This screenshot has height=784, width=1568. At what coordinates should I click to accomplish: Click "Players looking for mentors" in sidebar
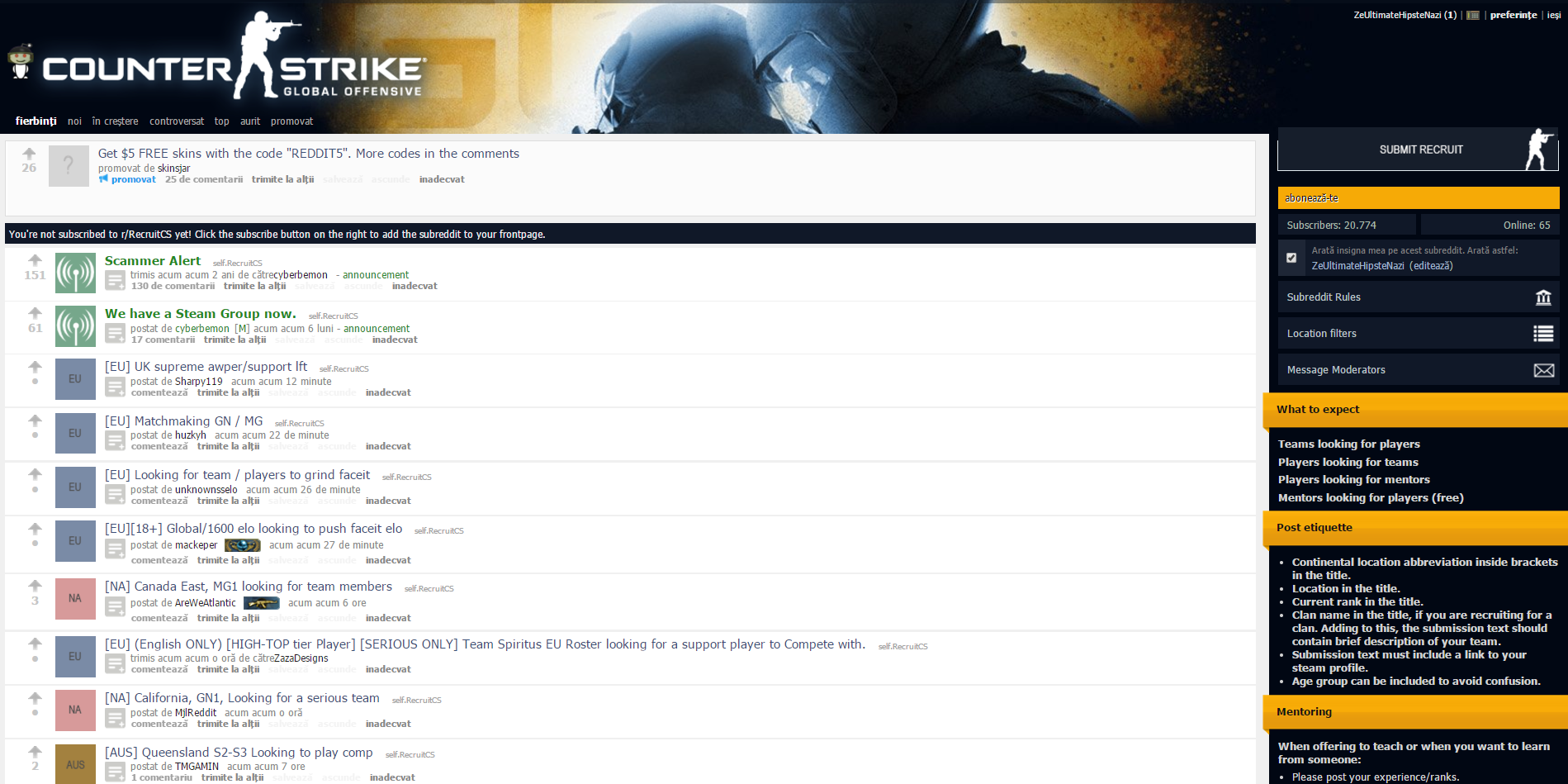point(1354,479)
